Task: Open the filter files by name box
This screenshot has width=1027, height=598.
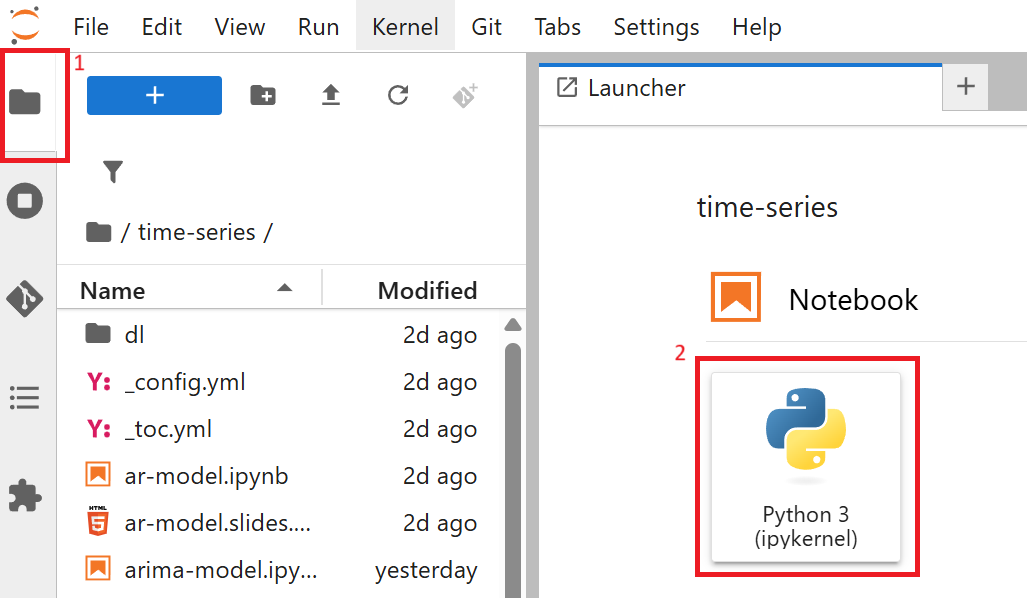Action: [x=113, y=172]
